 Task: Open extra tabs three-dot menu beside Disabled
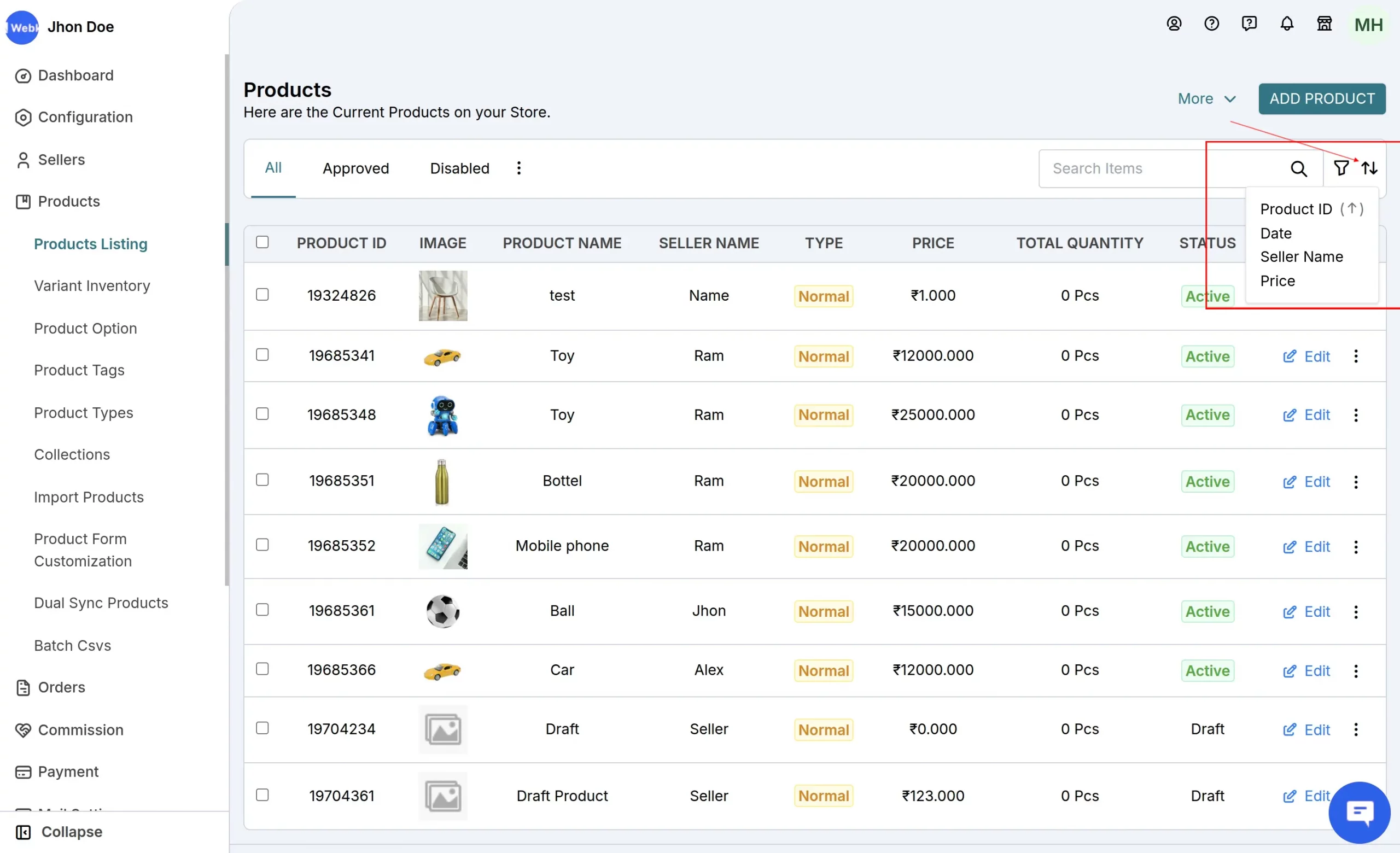[x=518, y=168]
